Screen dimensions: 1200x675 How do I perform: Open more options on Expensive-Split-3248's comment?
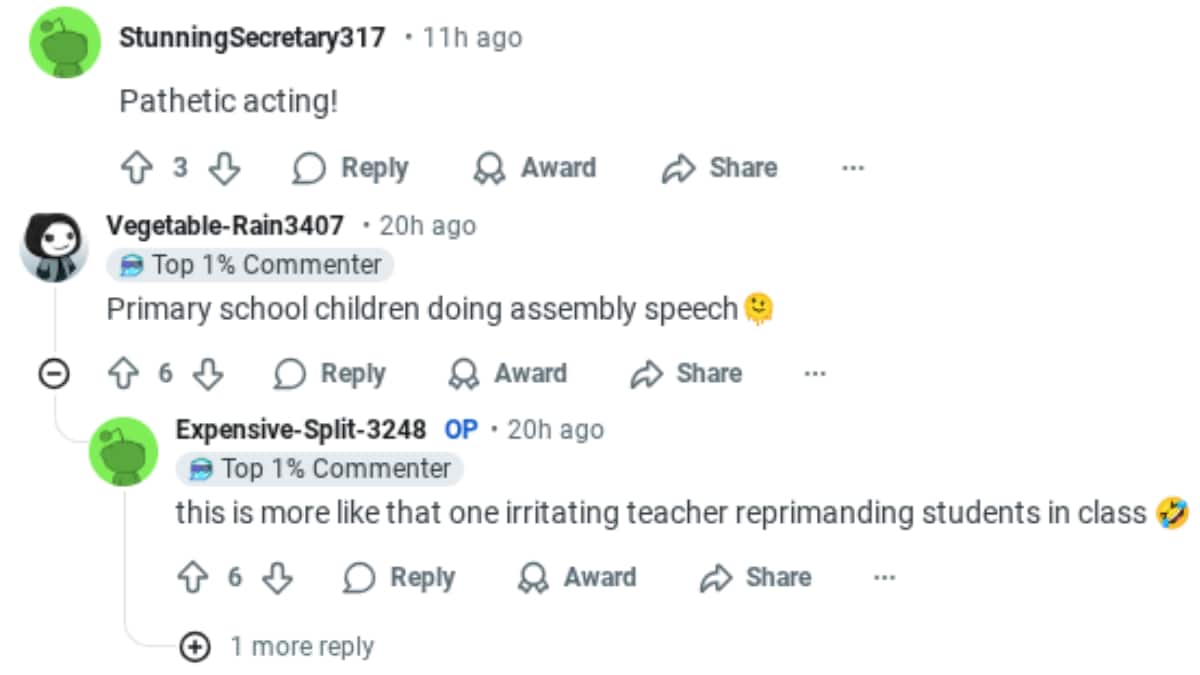pos(884,578)
